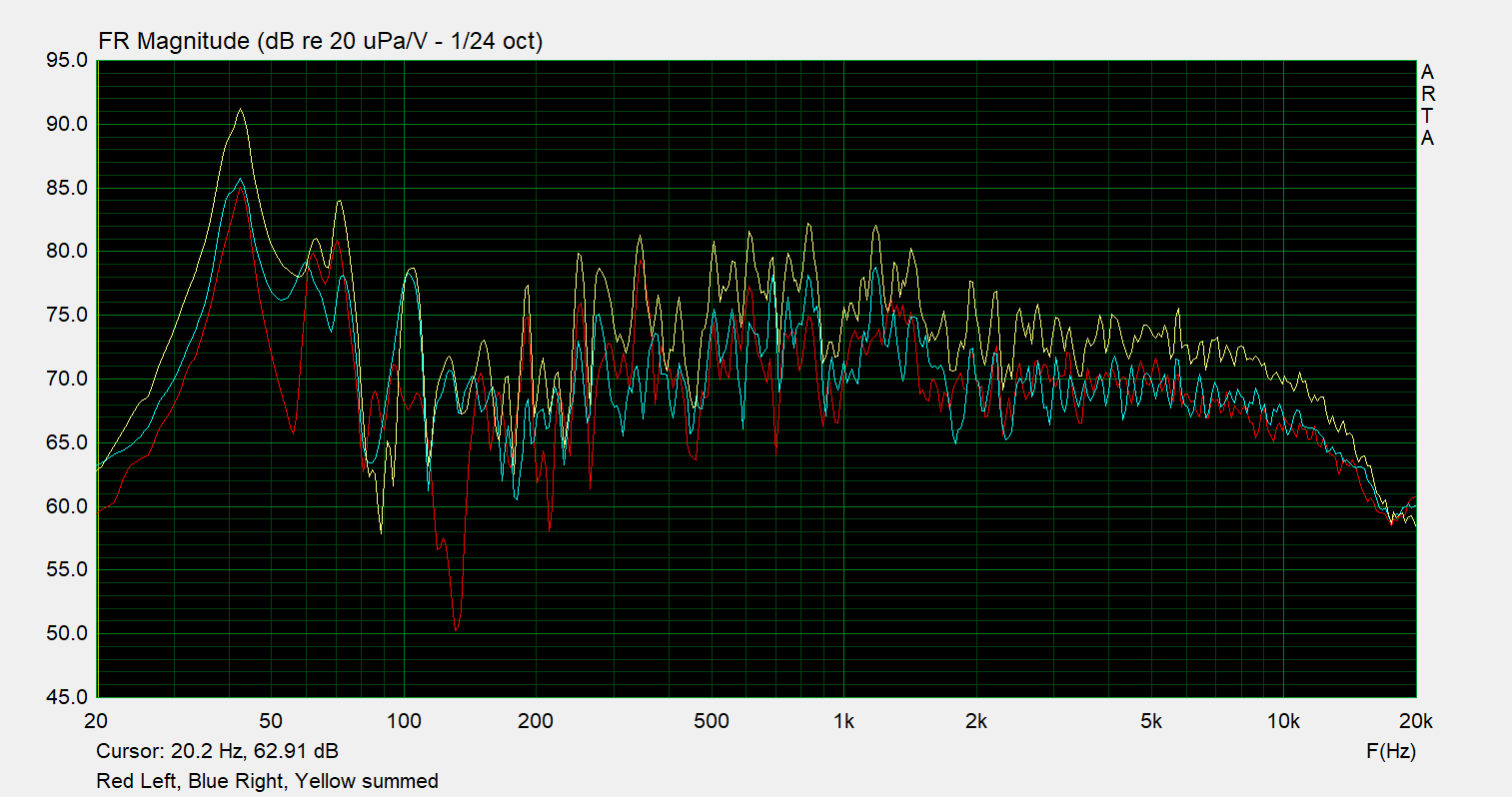Click the '100' frequency axis label
Image resolution: width=1512 pixels, height=797 pixels.
tap(404, 721)
